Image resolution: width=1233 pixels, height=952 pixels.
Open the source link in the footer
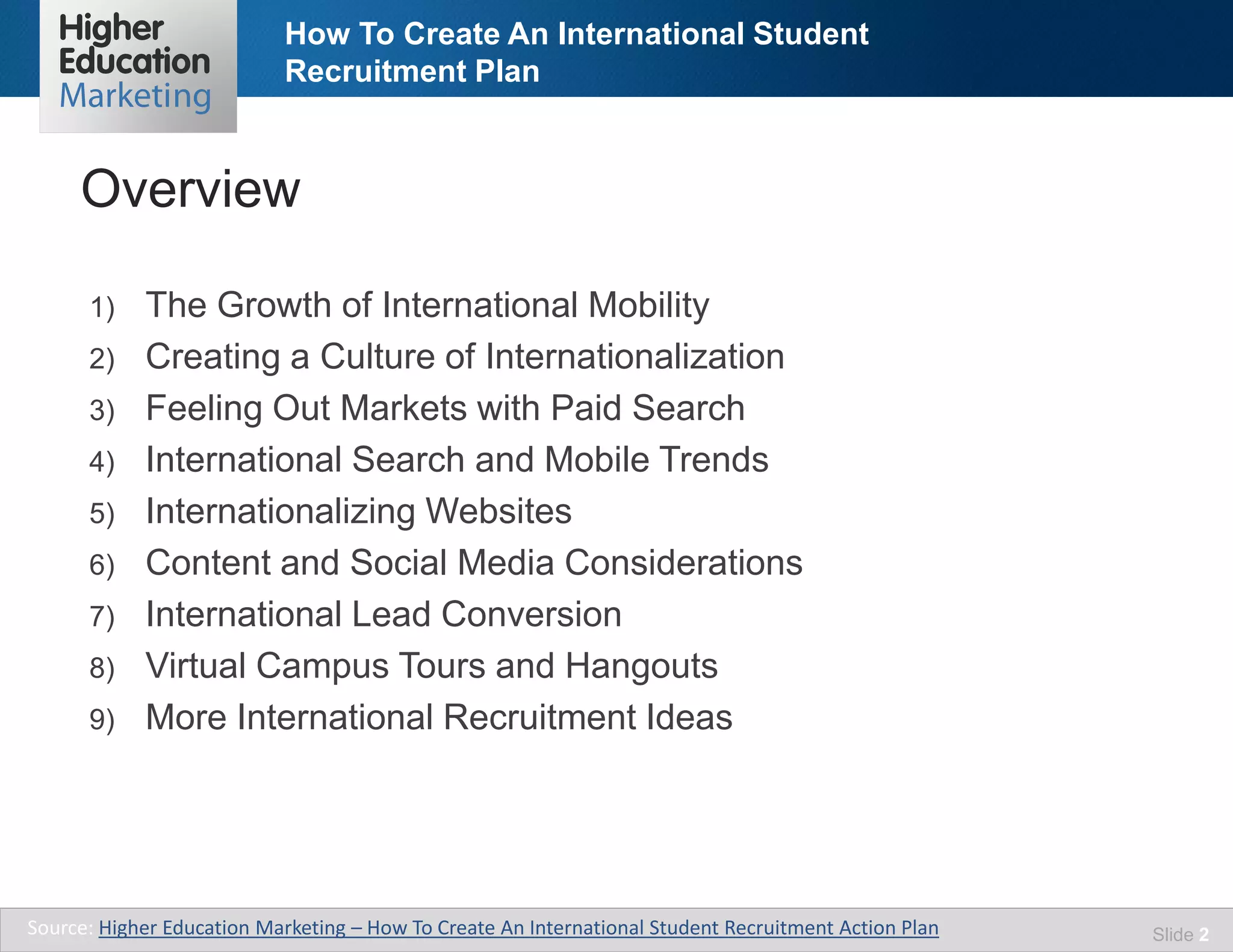518,927
